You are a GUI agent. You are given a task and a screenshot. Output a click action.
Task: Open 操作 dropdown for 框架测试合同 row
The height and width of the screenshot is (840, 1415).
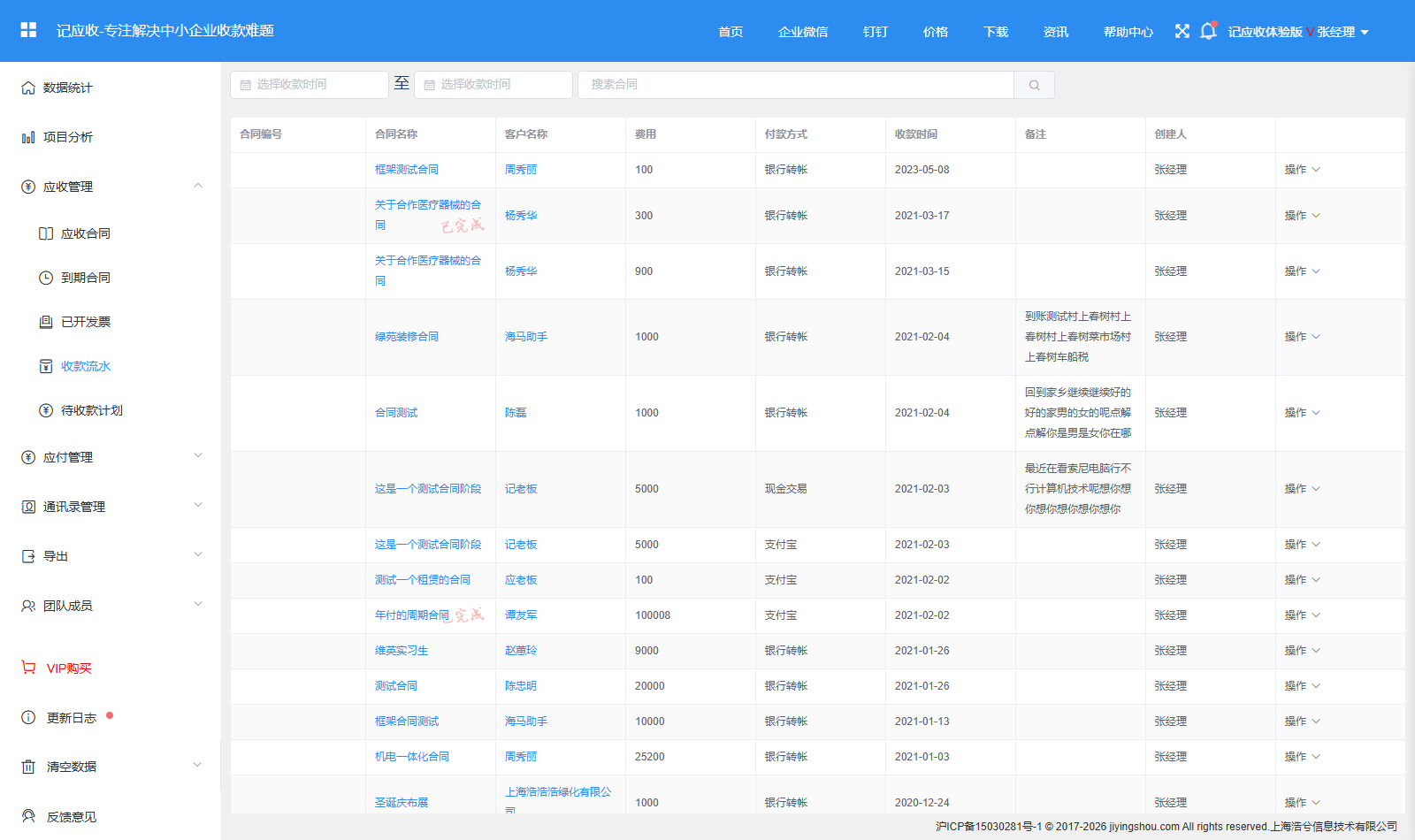[x=1302, y=170]
